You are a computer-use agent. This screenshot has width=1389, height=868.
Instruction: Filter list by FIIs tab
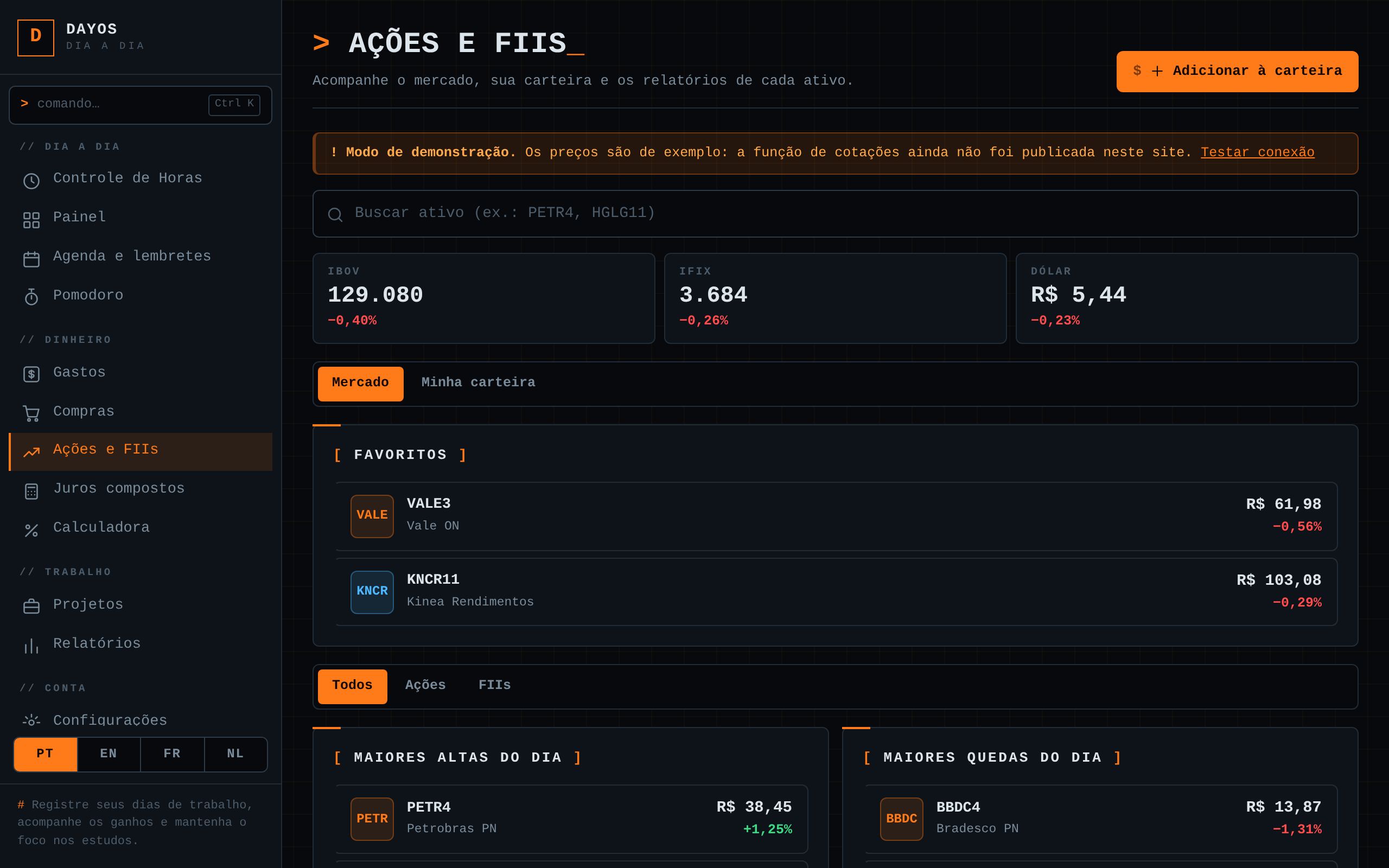pos(495,686)
